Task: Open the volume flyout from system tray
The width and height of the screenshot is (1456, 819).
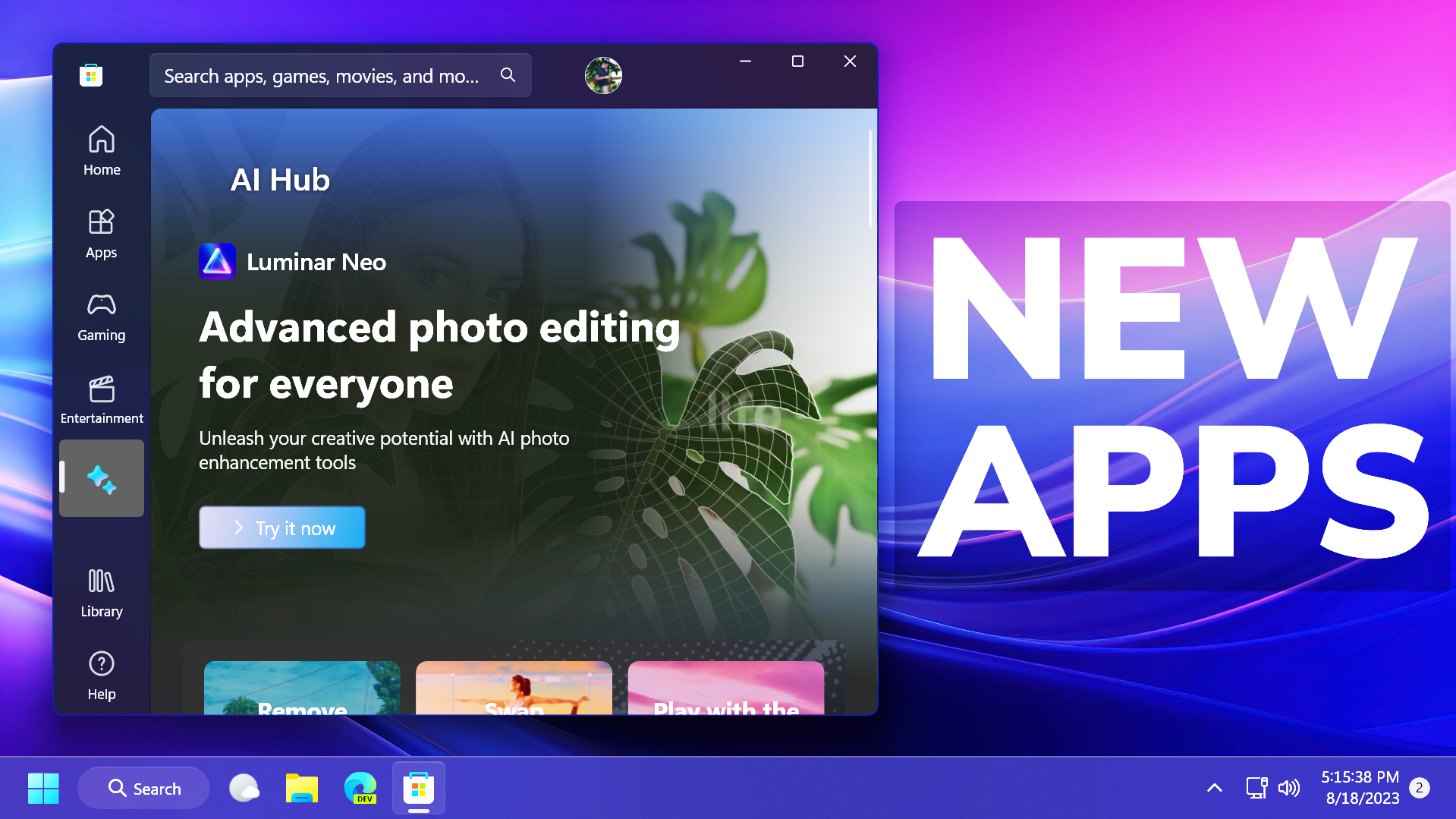Action: coord(1289,788)
